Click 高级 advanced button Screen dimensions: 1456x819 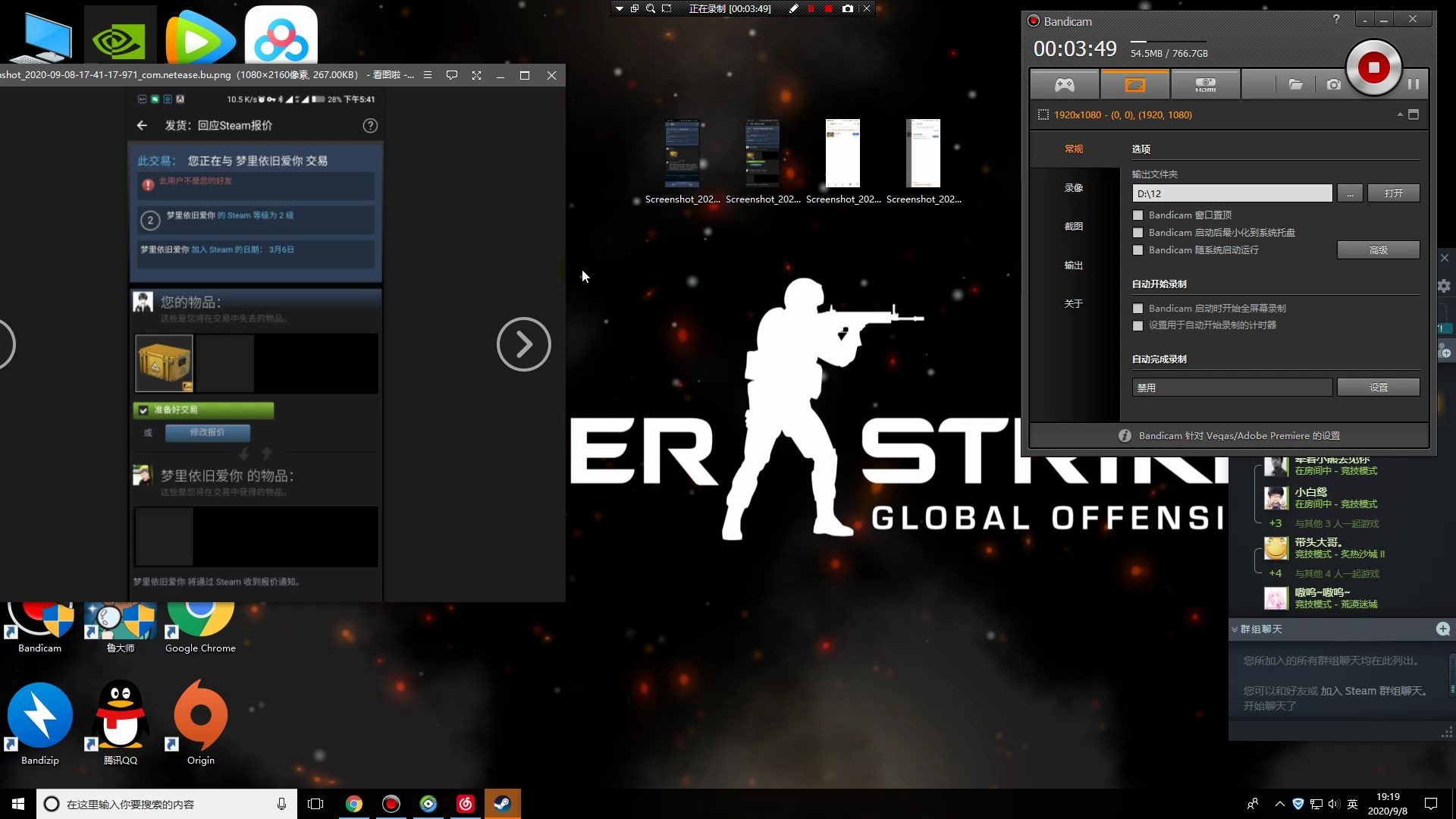[x=1378, y=250]
